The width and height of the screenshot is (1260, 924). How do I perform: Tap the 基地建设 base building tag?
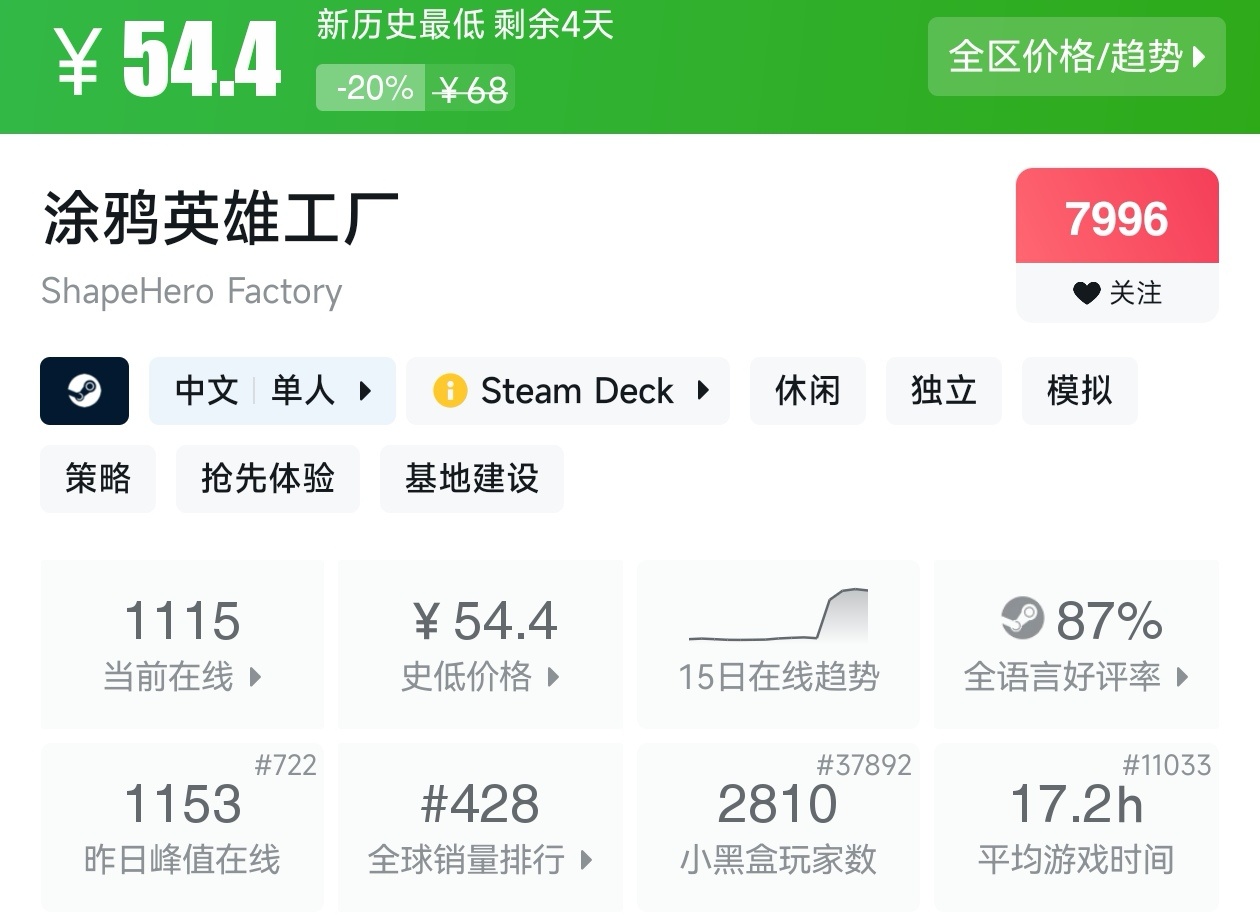click(471, 479)
